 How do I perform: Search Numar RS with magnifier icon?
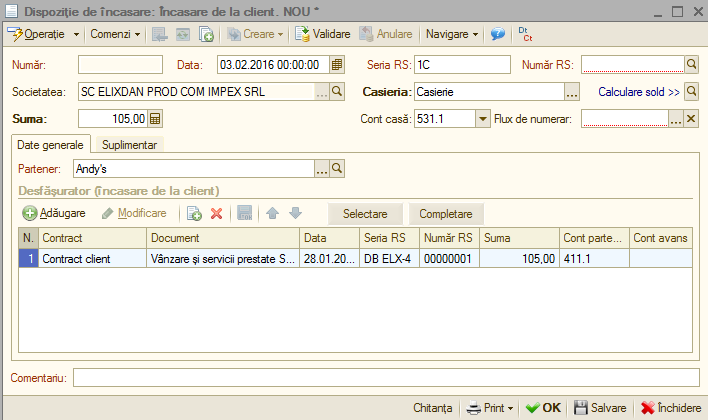[691, 65]
